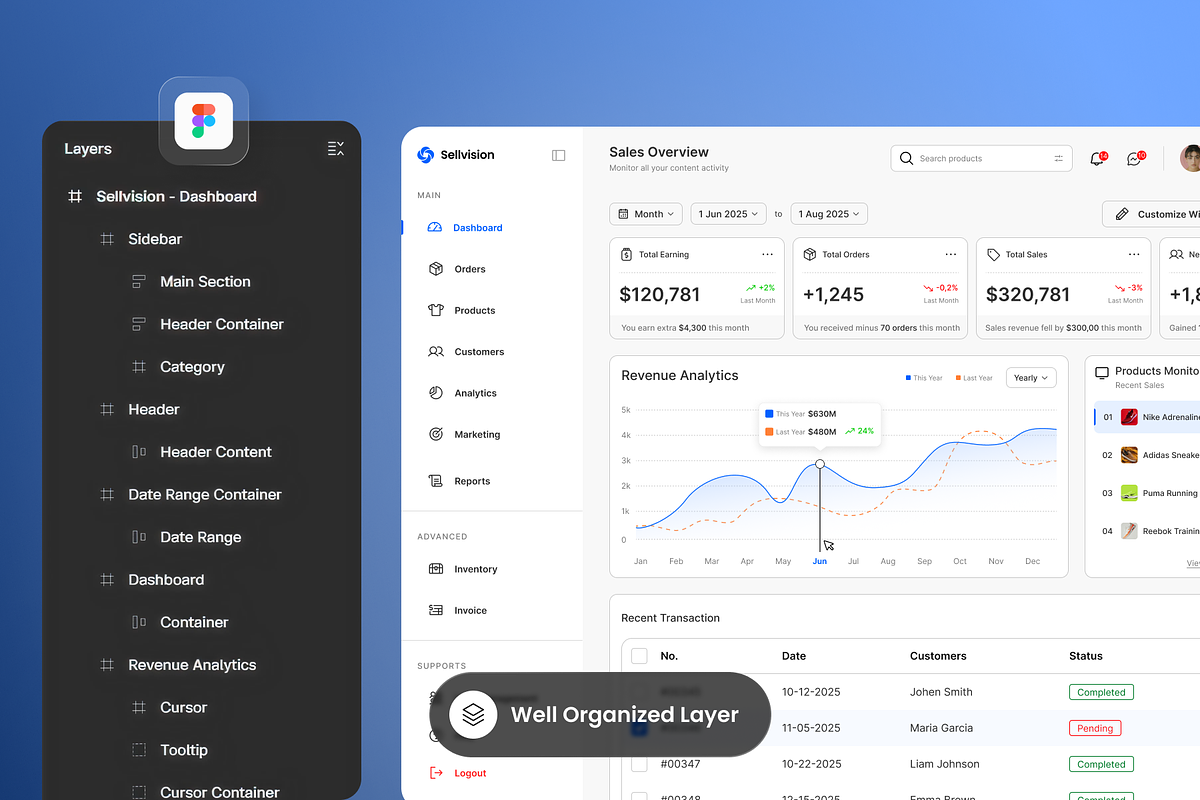Select the Category layer

192,367
